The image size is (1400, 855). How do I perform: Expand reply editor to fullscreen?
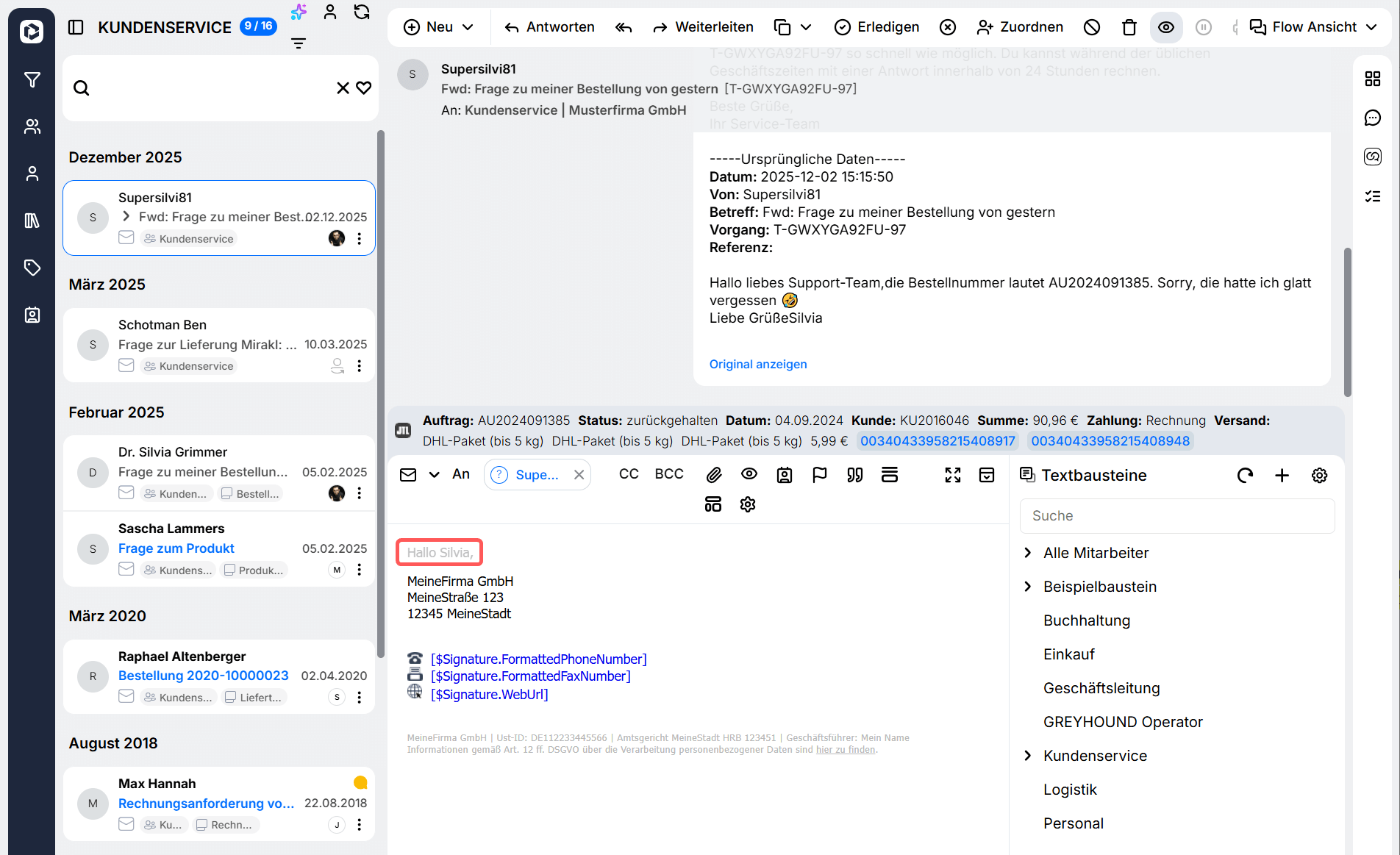[x=953, y=475]
